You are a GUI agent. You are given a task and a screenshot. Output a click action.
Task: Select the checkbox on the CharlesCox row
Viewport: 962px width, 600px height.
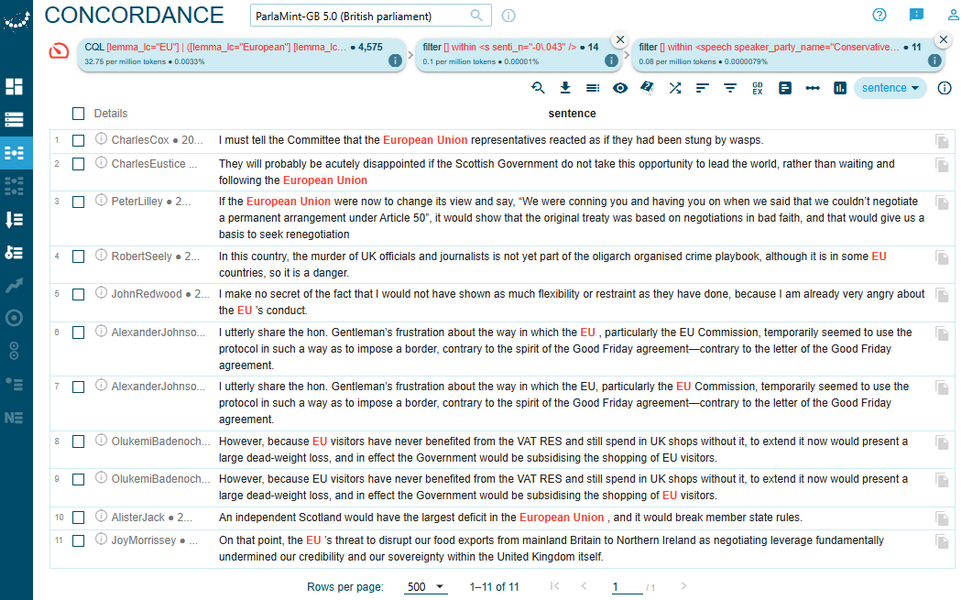(x=78, y=139)
